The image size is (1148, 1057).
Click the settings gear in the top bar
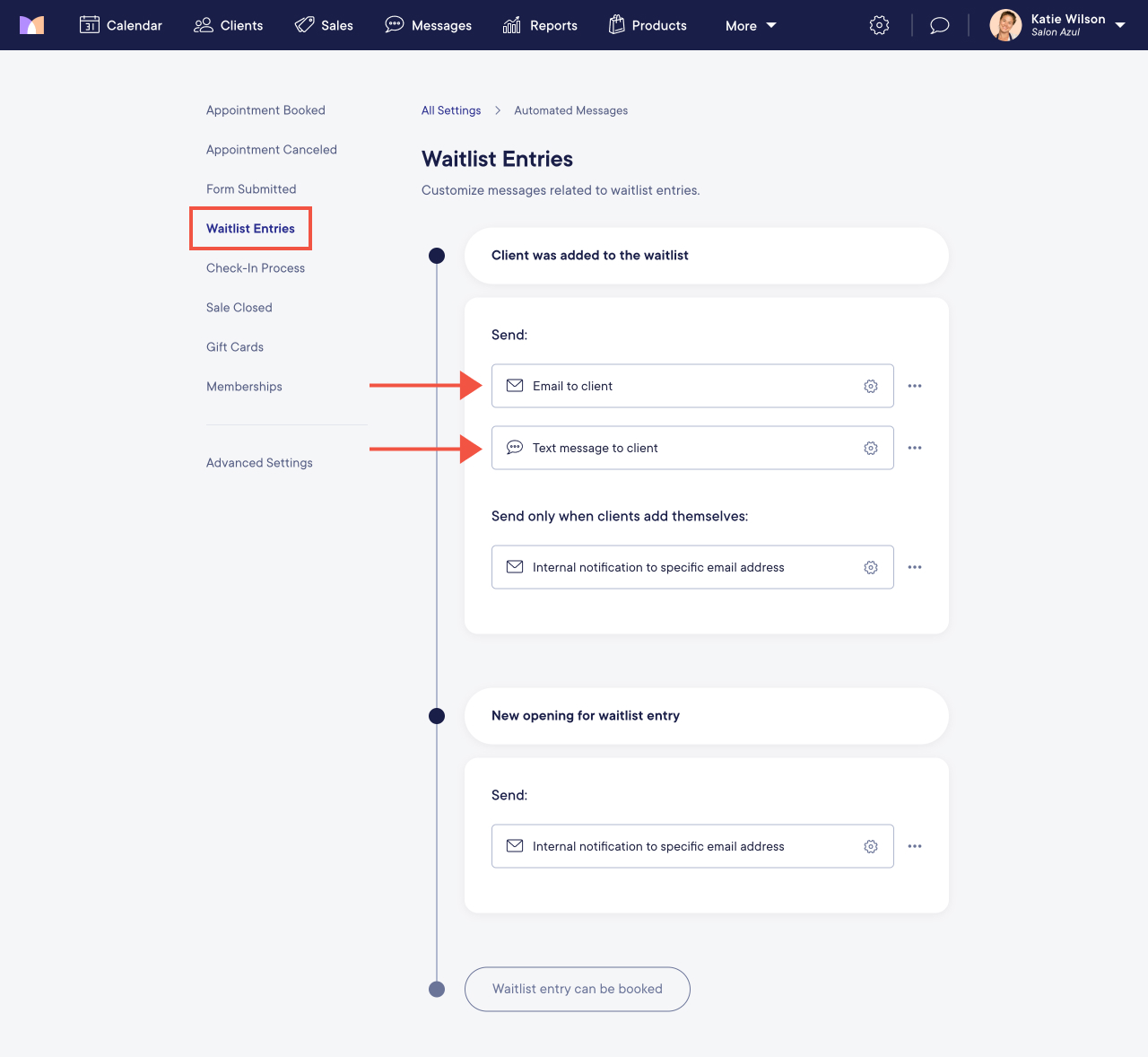tap(879, 25)
